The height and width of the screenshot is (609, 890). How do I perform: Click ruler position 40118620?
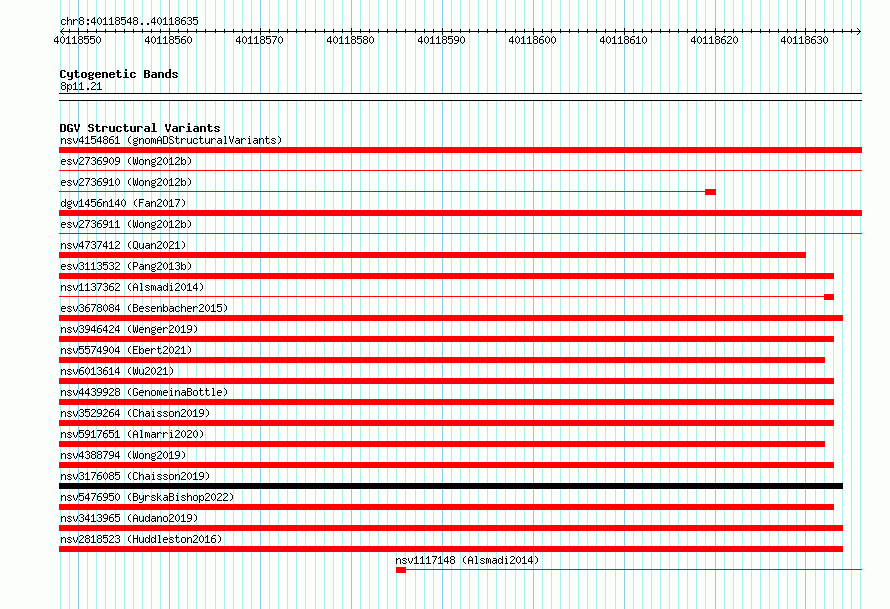(714, 40)
